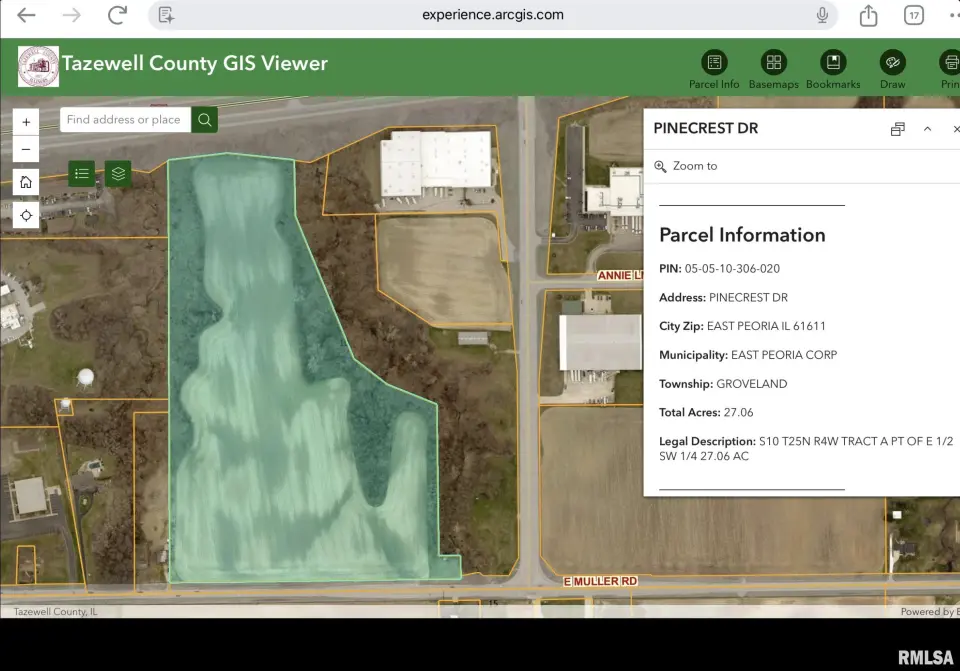Return map to default home extent
The image size is (960, 671).
pyautogui.click(x=26, y=182)
